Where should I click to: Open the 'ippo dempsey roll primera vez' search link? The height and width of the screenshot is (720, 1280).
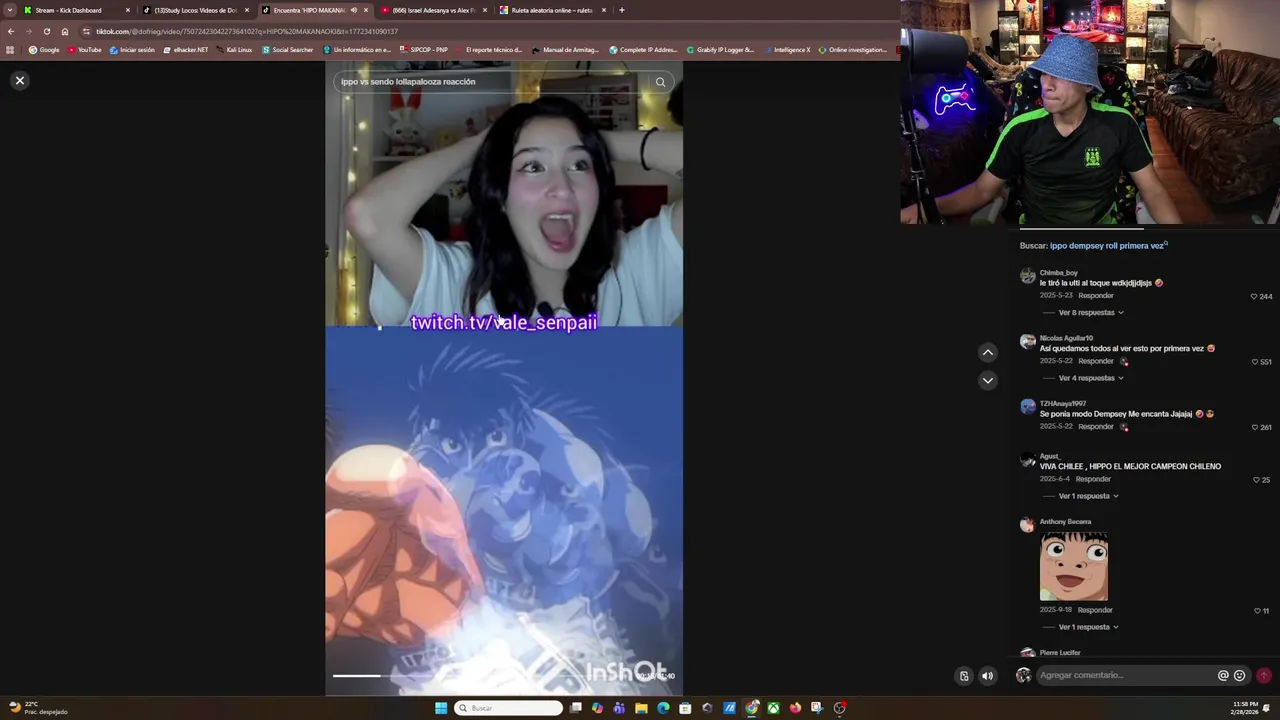1107,245
